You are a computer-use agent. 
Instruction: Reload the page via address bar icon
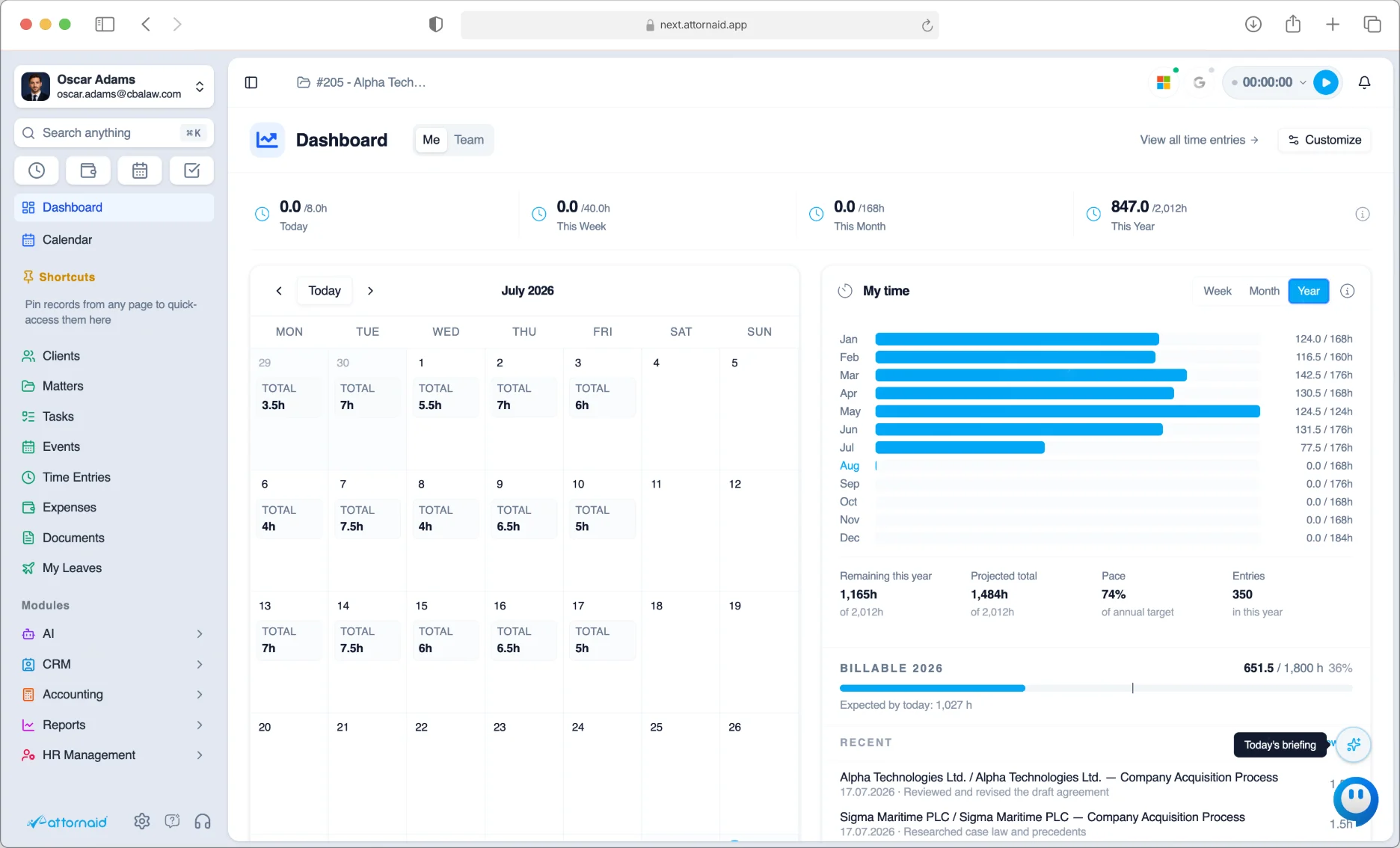(927, 25)
